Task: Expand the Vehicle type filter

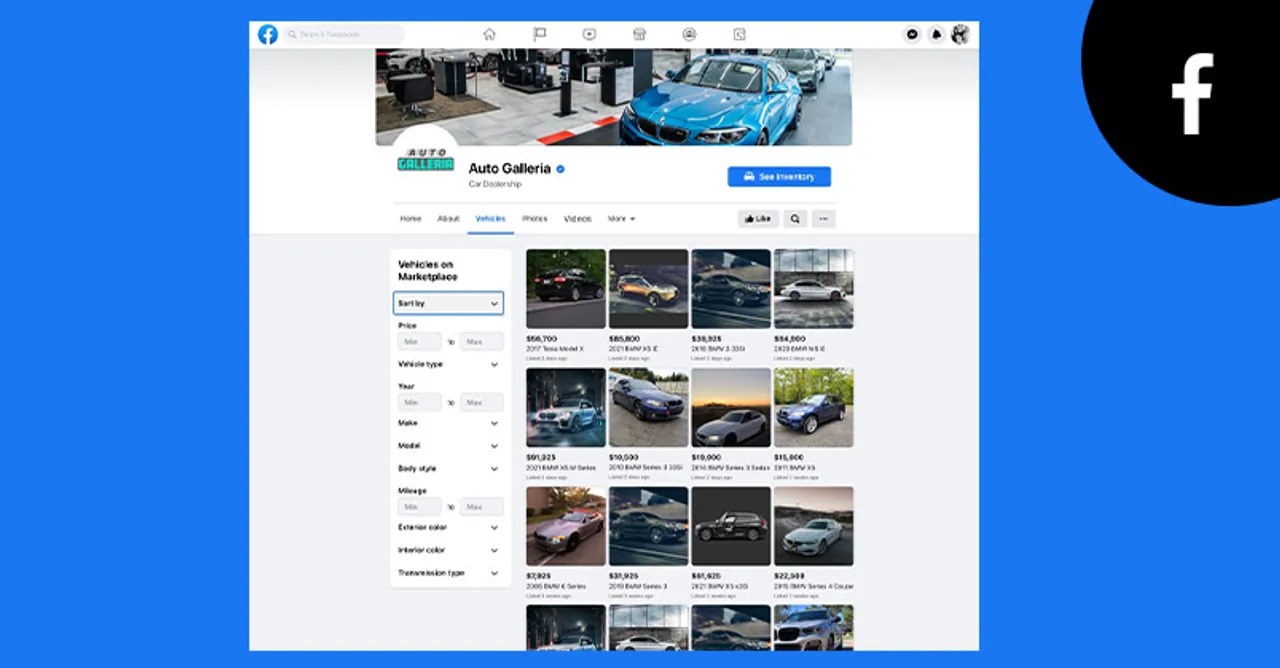Action: [448, 364]
